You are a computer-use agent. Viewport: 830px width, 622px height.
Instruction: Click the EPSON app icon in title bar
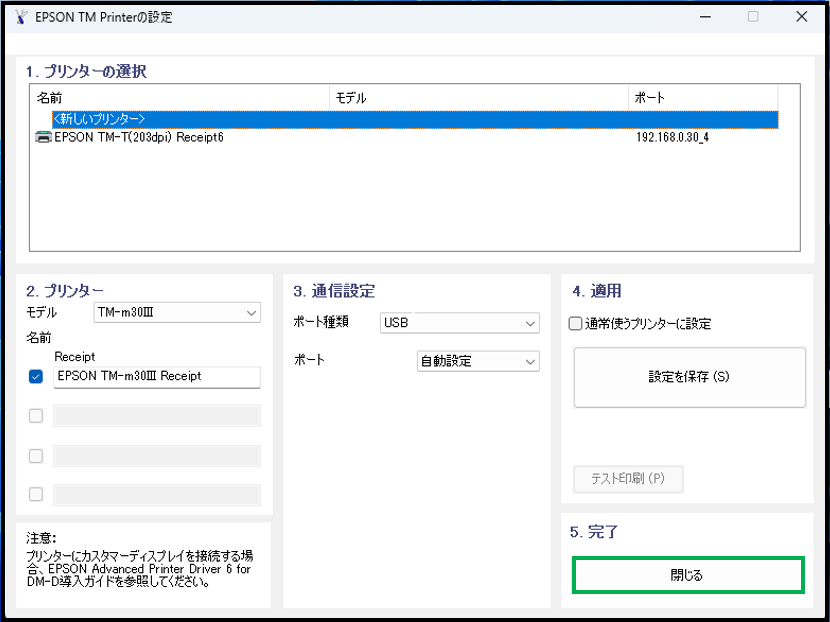coord(20,17)
